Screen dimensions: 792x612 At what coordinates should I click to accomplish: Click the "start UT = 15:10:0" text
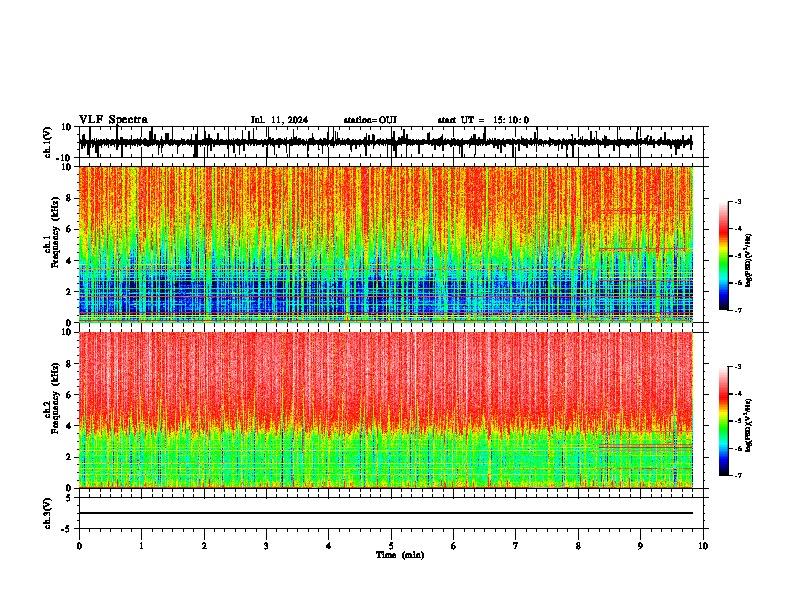pyautogui.click(x=483, y=120)
